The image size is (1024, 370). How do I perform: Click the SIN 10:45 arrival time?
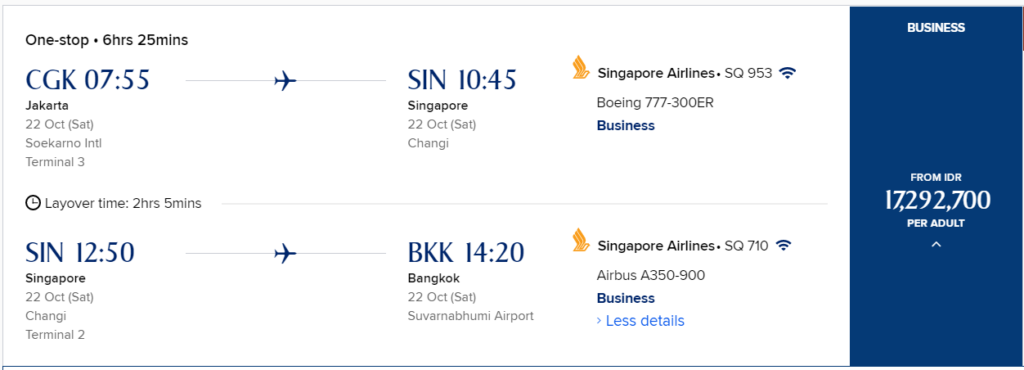tap(462, 80)
